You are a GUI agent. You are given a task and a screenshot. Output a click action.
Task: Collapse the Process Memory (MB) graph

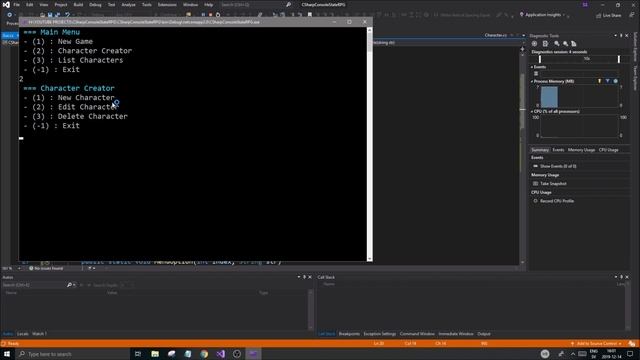tap(532, 81)
